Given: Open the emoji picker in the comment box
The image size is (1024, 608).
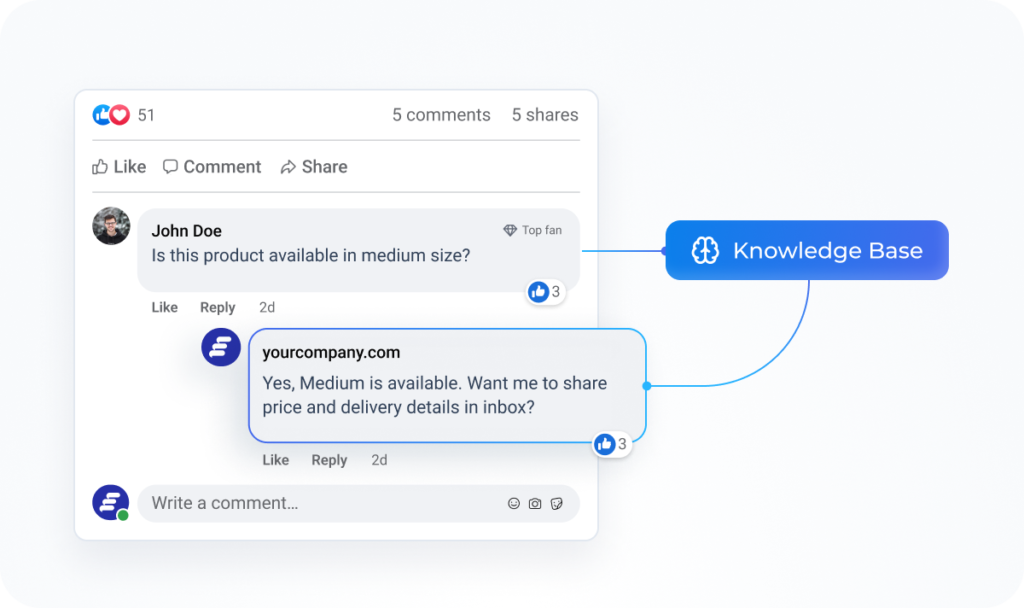Looking at the screenshot, I should (514, 504).
